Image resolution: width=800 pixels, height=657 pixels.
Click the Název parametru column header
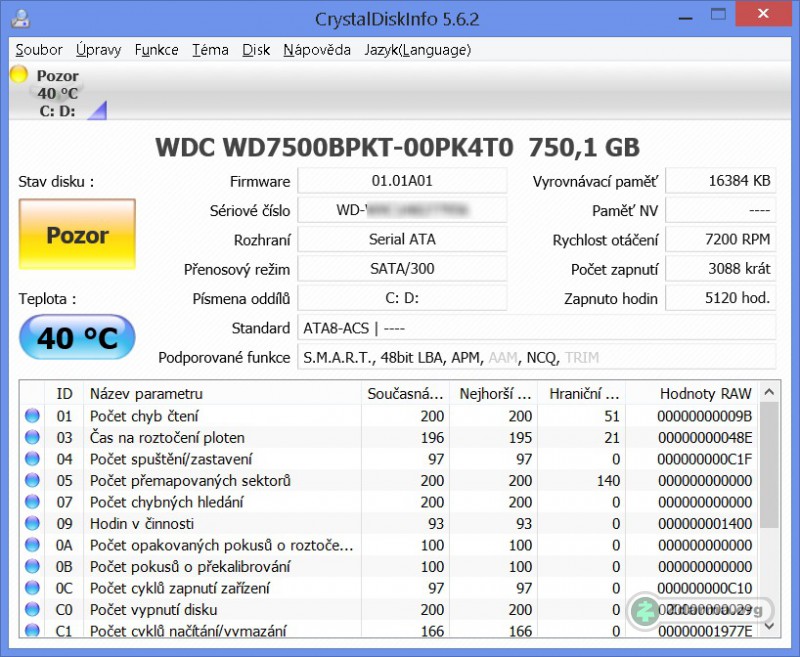[x=222, y=393]
